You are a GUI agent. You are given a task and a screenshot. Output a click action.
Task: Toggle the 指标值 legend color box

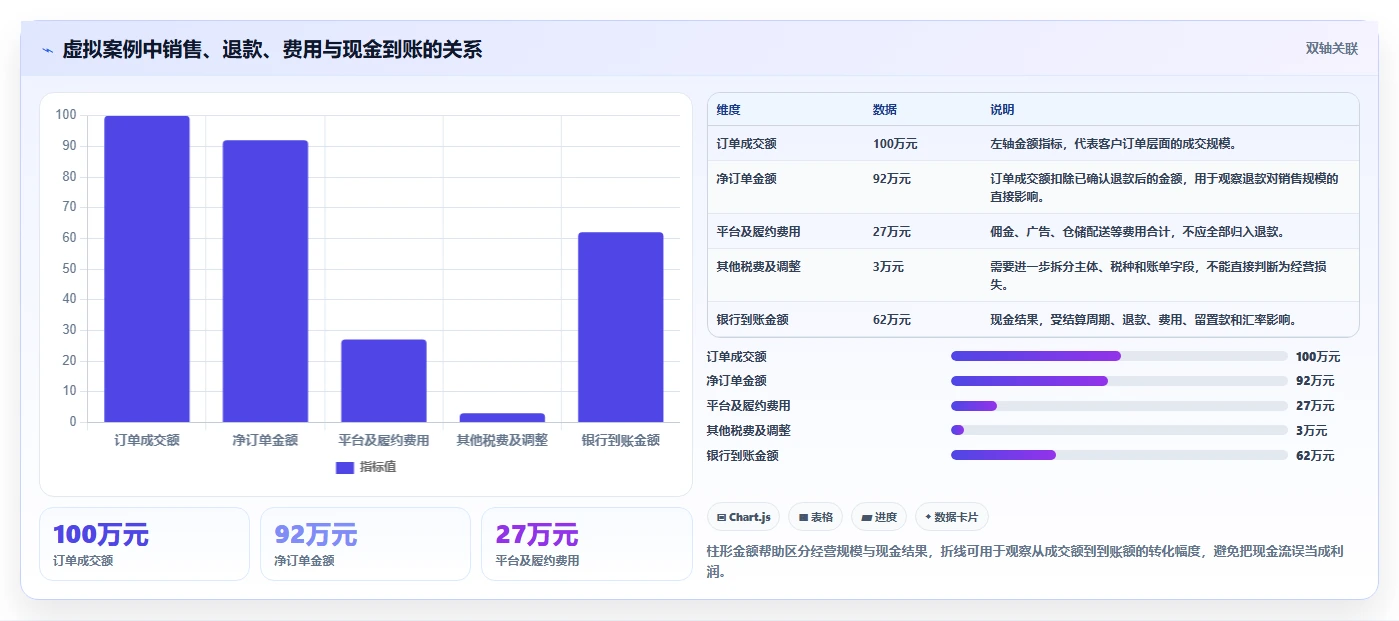tap(345, 467)
